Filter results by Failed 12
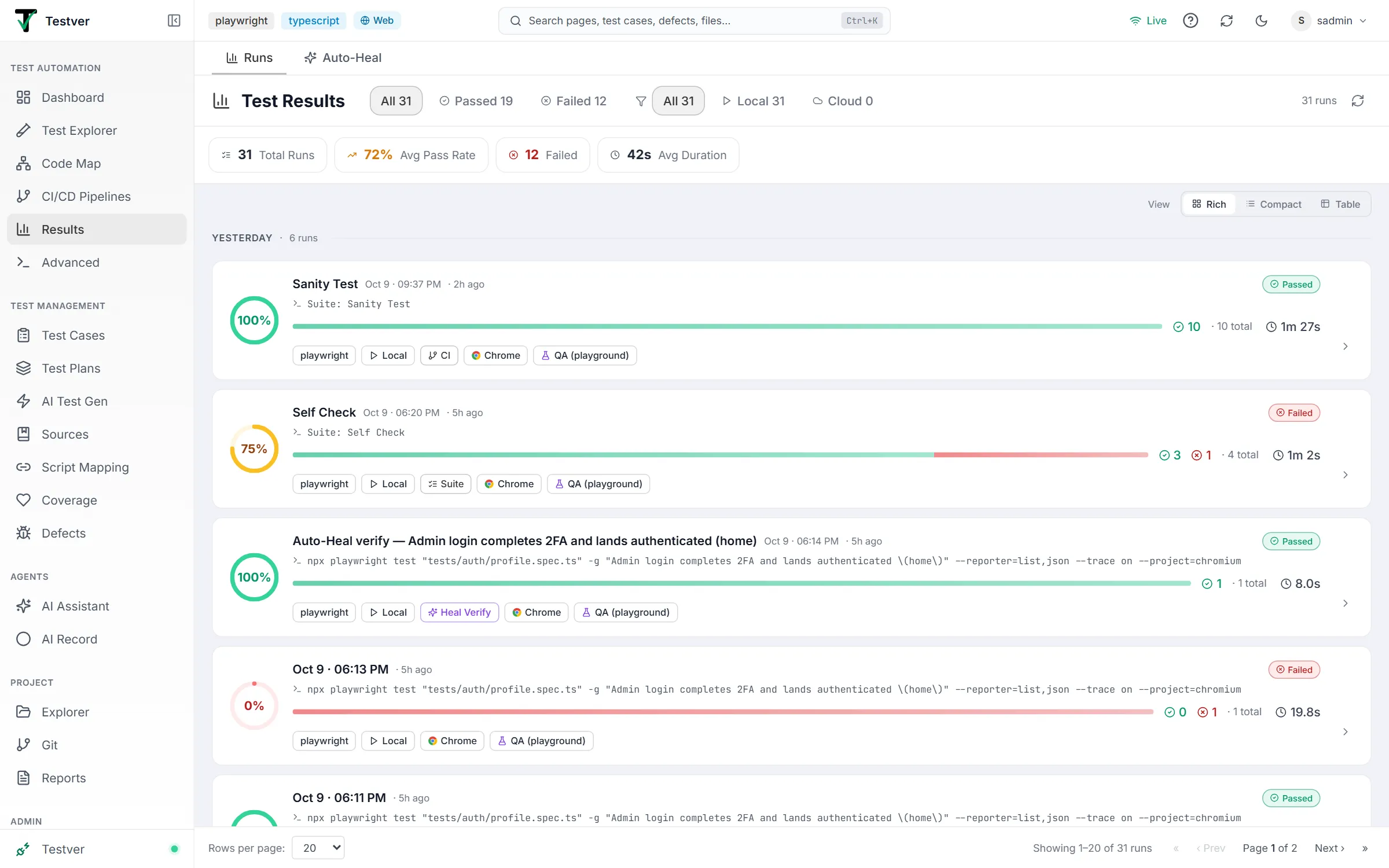 (x=574, y=101)
